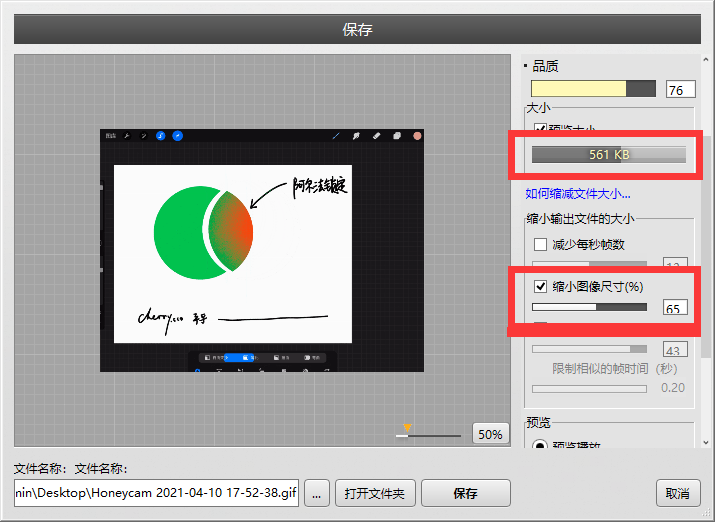This screenshot has height=522, width=715.
Task: Toggle the 预览大小 checkbox
Action: [x=540, y=128]
